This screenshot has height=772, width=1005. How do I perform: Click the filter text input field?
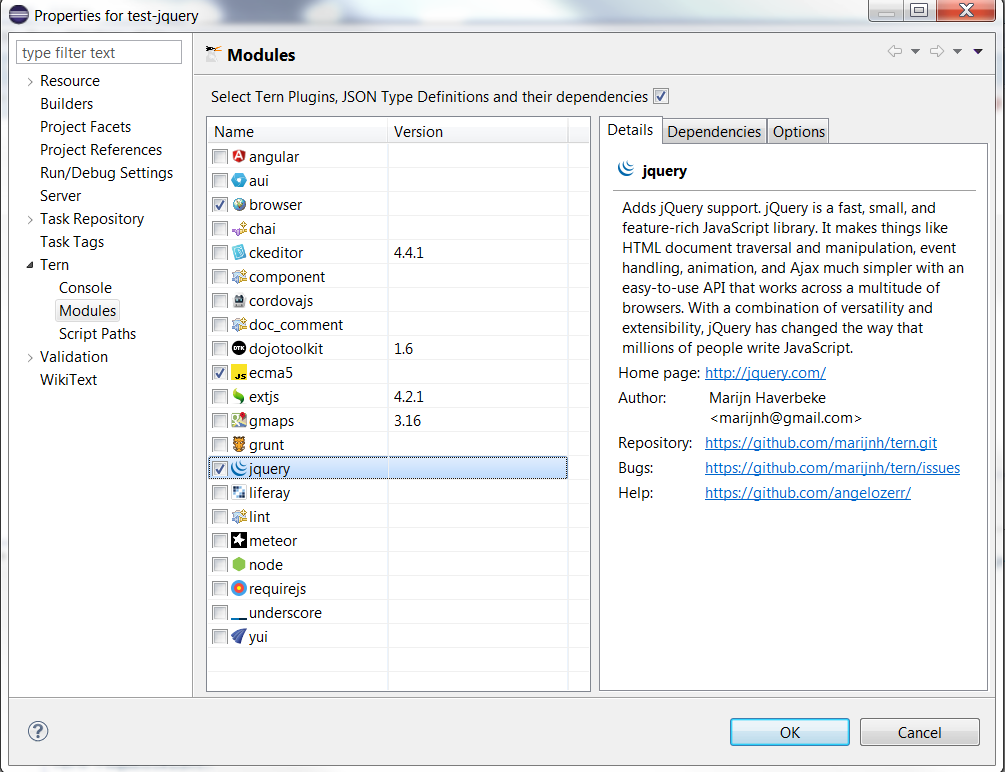98,51
